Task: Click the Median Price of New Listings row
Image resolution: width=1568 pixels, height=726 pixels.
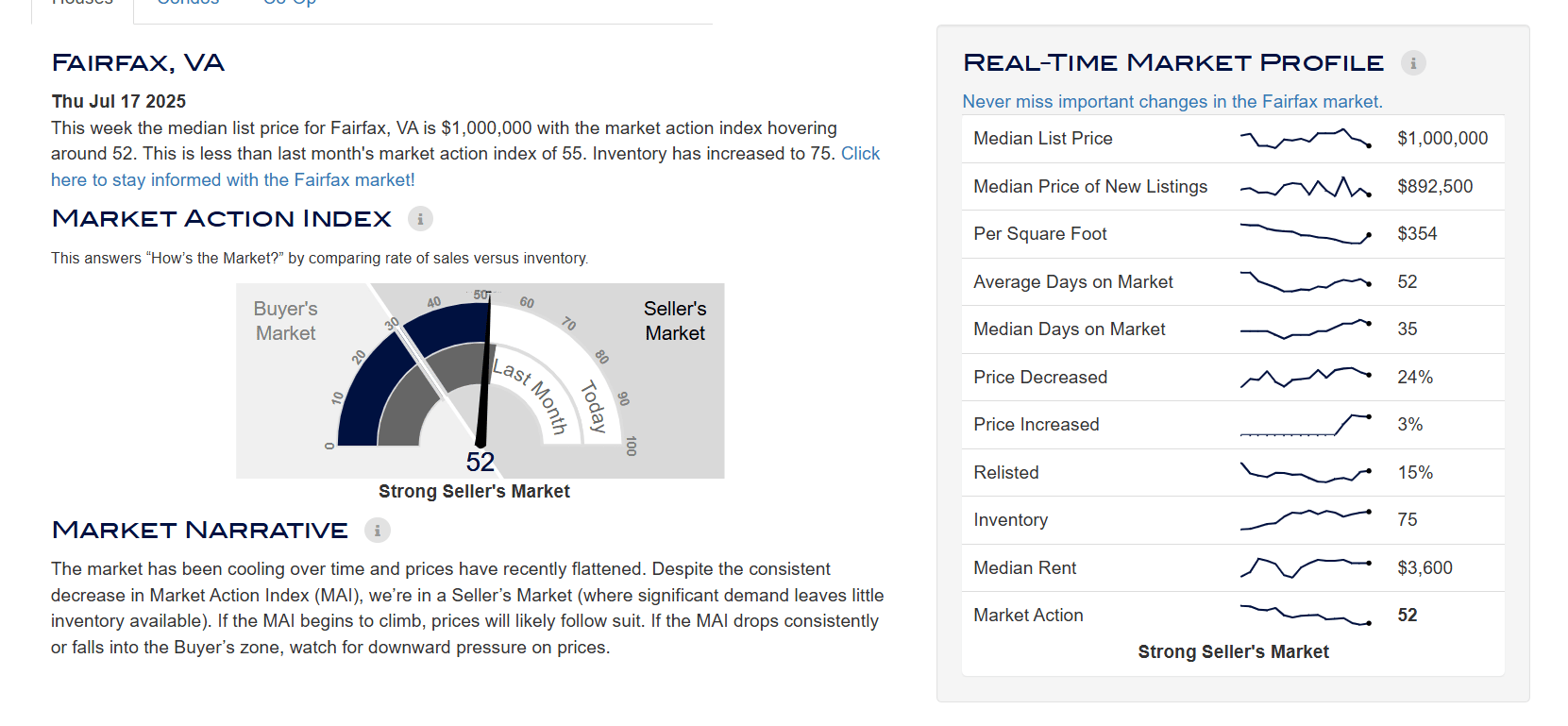Action: click(1233, 187)
